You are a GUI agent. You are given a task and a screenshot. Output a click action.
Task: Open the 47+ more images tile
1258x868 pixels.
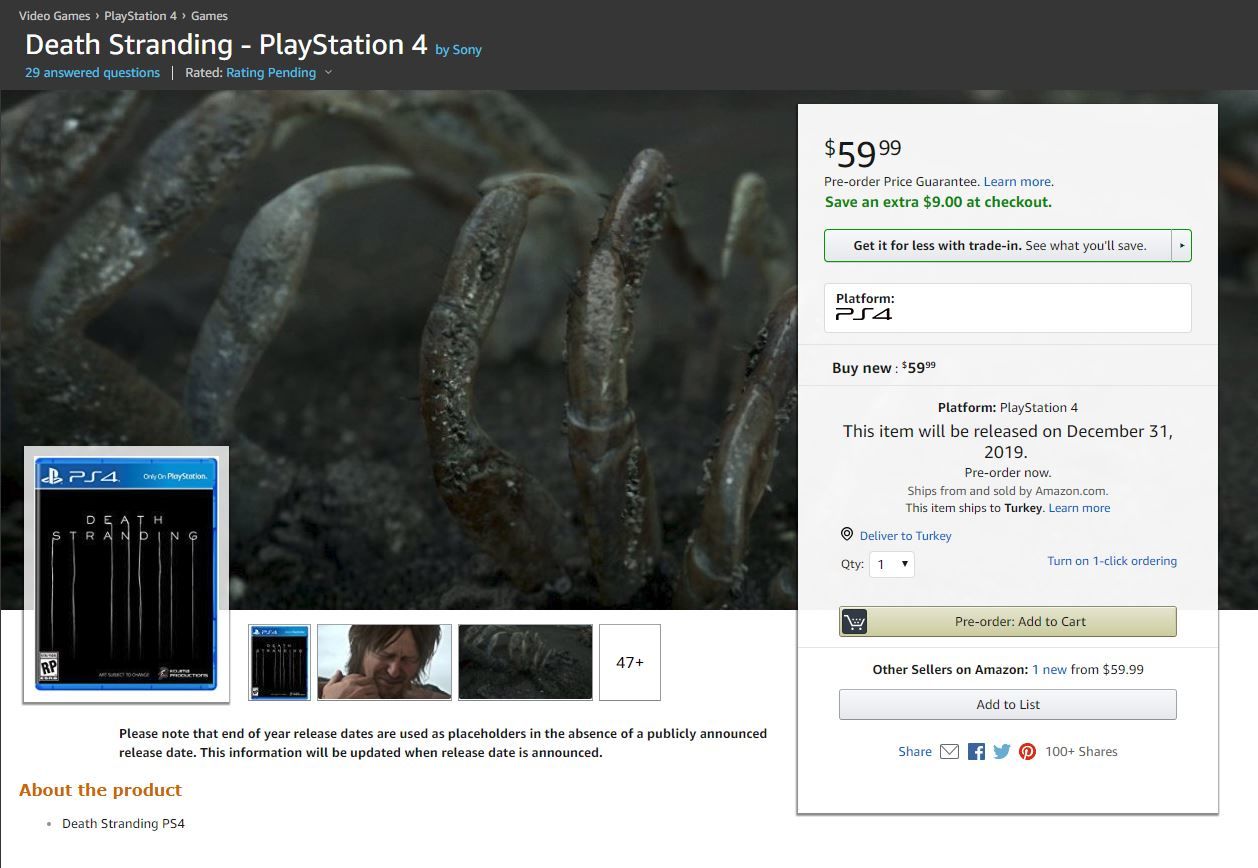click(x=630, y=662)
